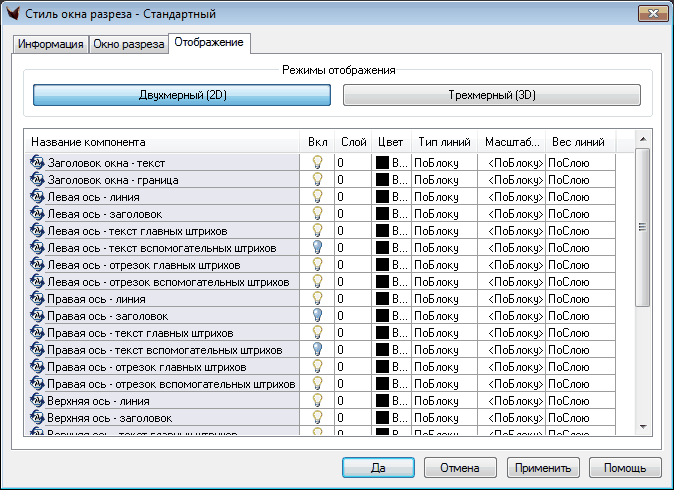The height and width of the screenshot is (490, 674).
Task: Click the icon beside 'Левая ось - отрезок главных штрихов'
Action: pyautogui.click(x=38, y=264)
